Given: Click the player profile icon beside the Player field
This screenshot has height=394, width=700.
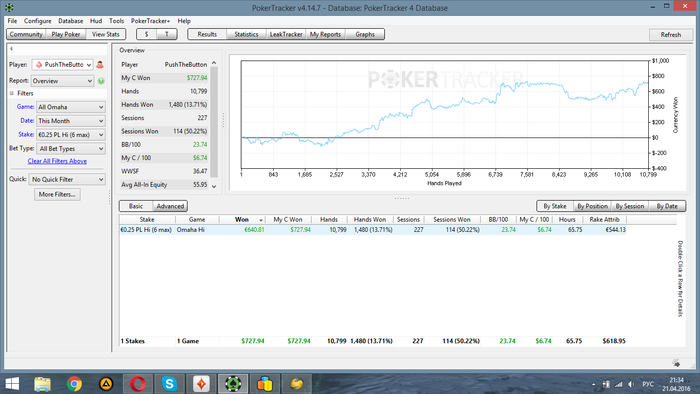Looking at the screenshot, I should tap(100, 65).
